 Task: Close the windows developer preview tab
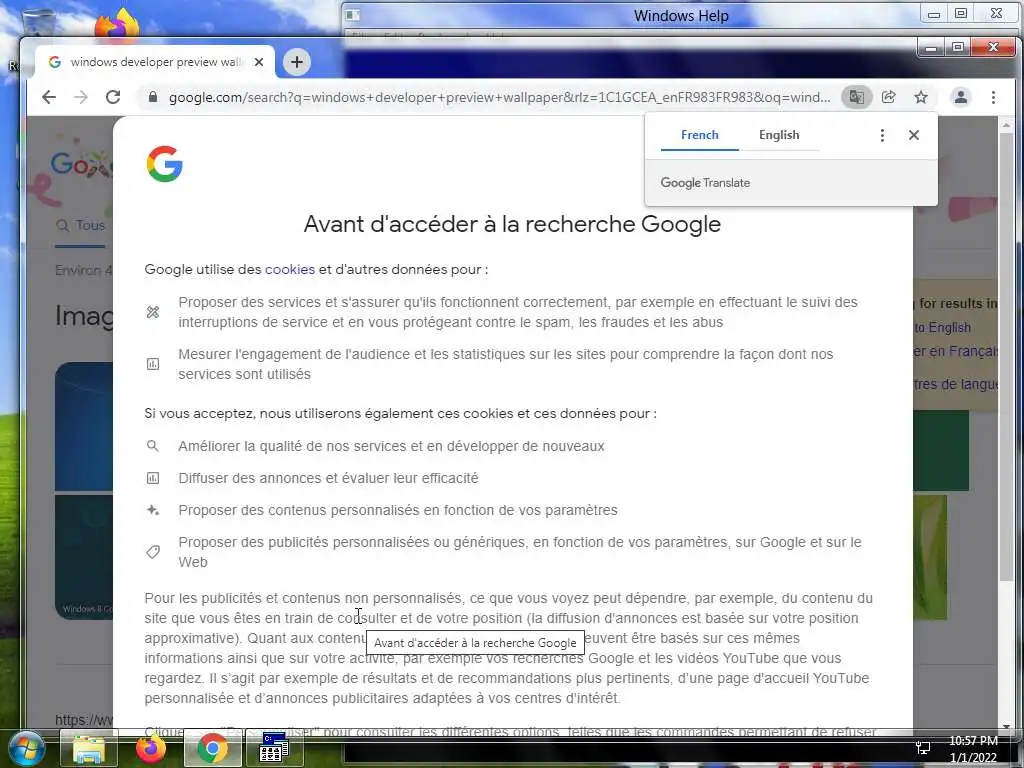pos(259,62)
